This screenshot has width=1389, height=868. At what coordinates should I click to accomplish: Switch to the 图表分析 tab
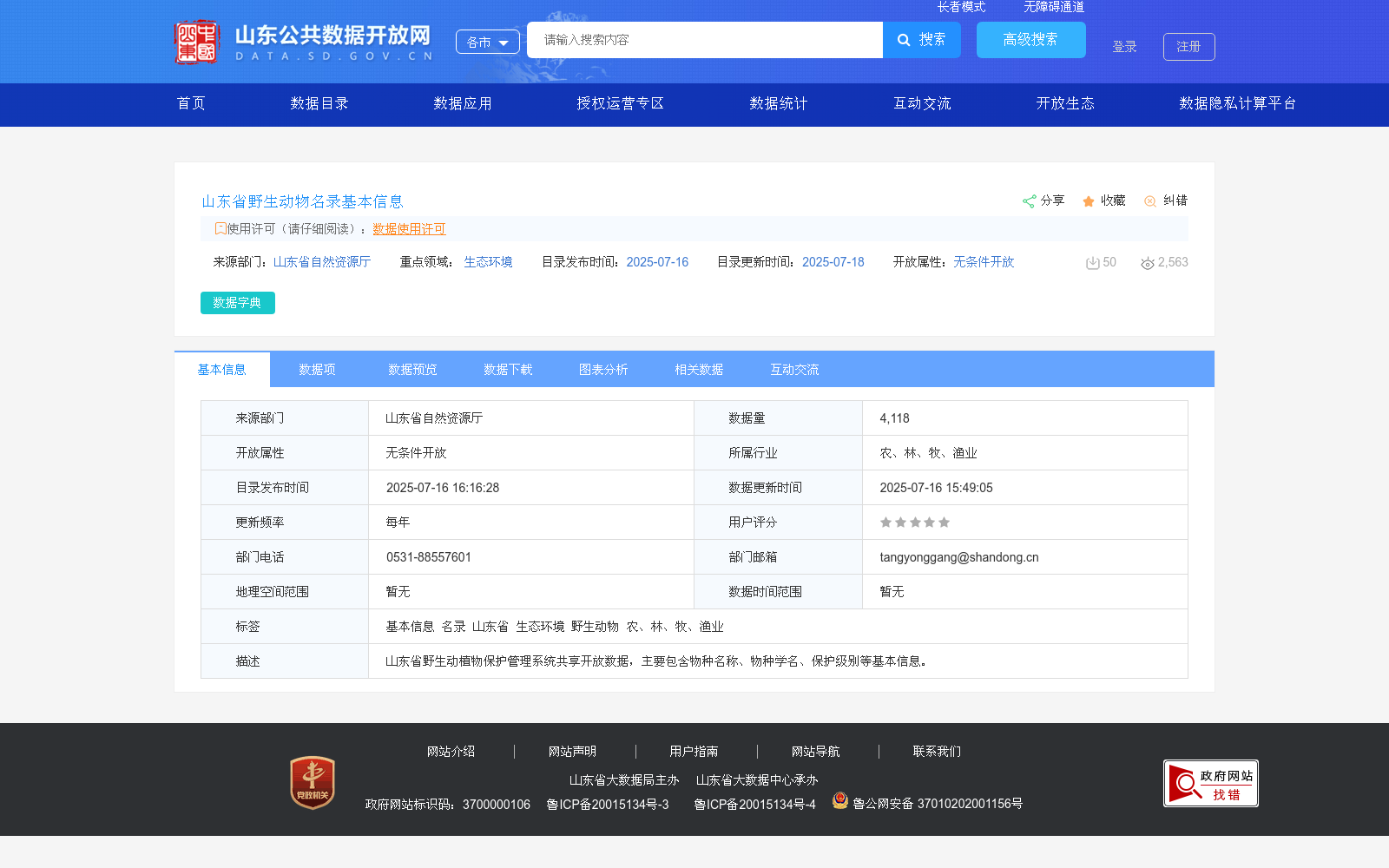point(604,370)
